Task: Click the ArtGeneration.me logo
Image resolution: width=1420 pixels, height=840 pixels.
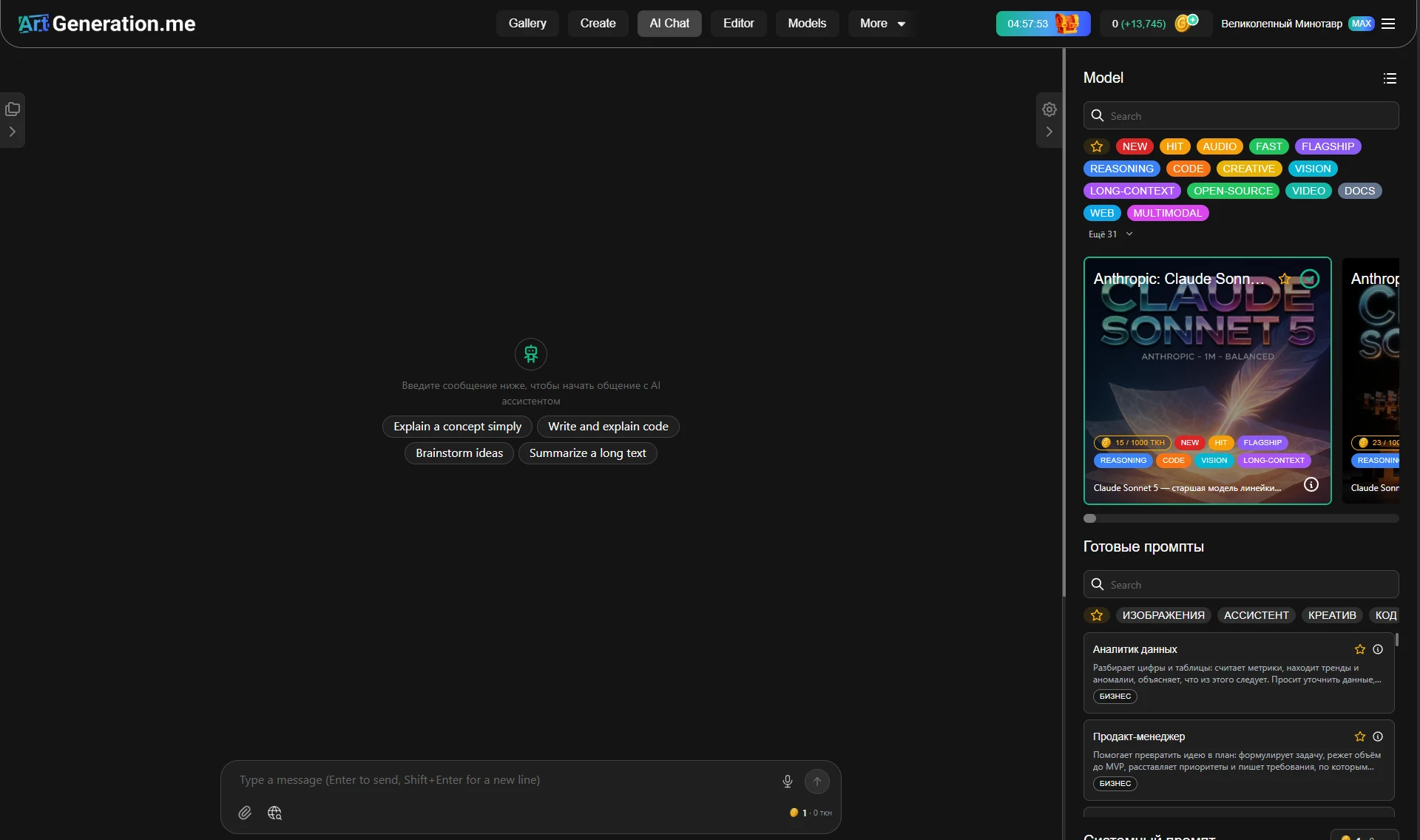Action: click(107, 24)
